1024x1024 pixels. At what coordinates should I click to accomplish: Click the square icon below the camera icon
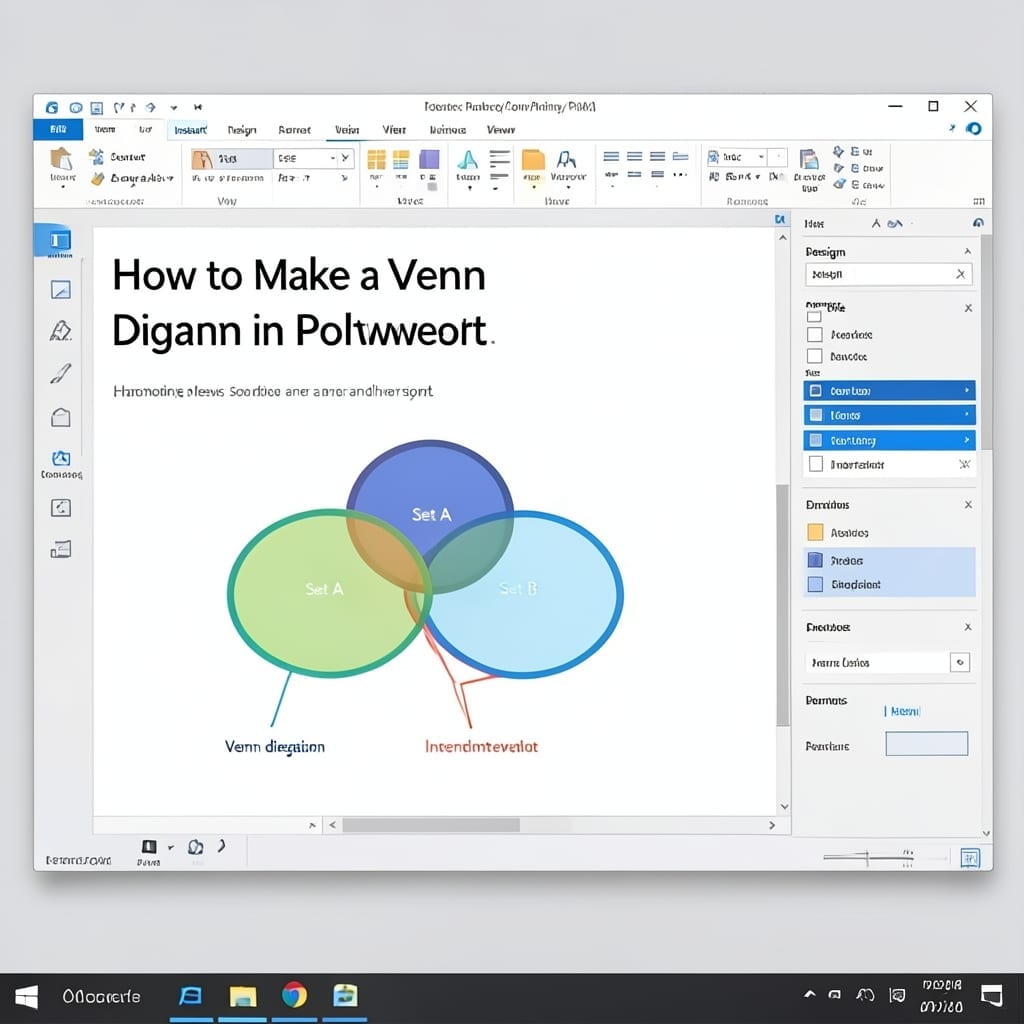tap(61, 507)
